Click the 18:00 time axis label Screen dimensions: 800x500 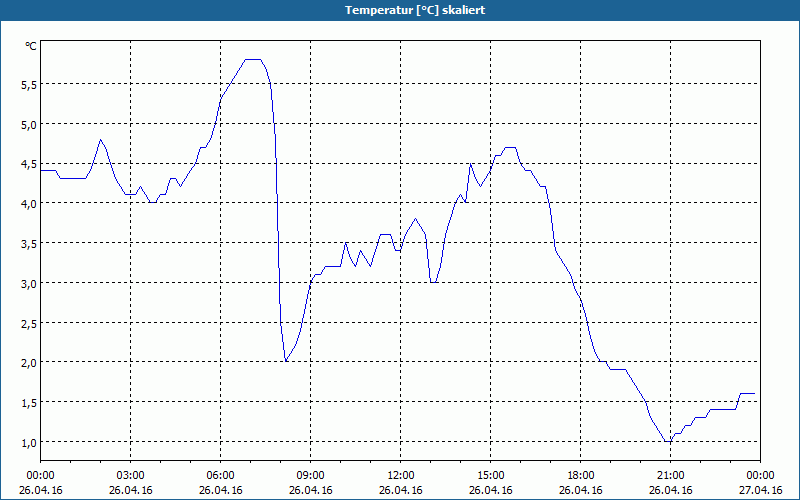tap(581, 476)
